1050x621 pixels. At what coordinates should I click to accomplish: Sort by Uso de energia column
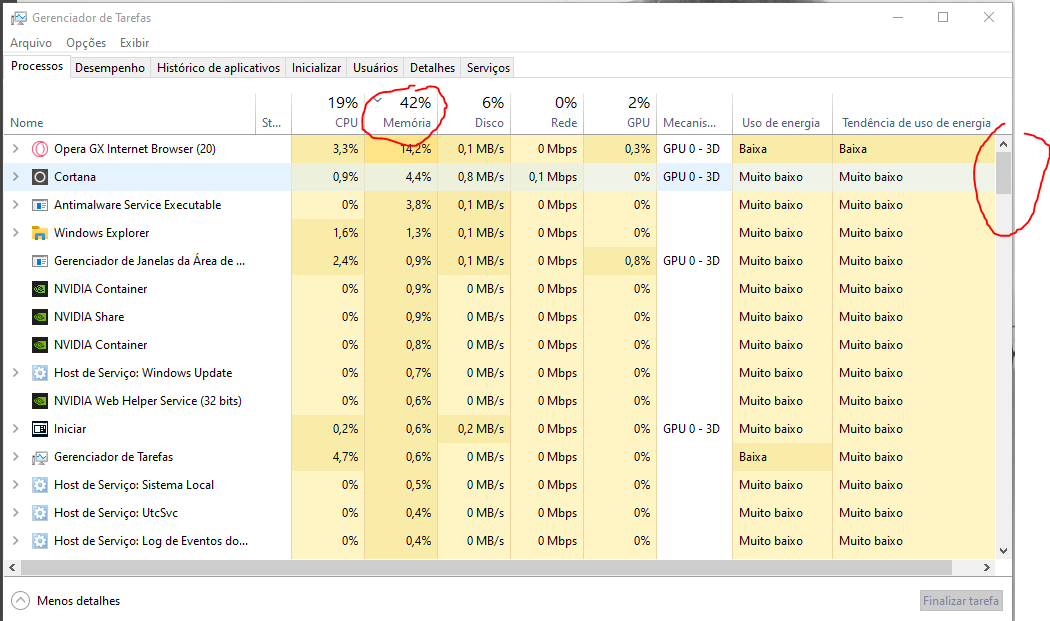782,113
